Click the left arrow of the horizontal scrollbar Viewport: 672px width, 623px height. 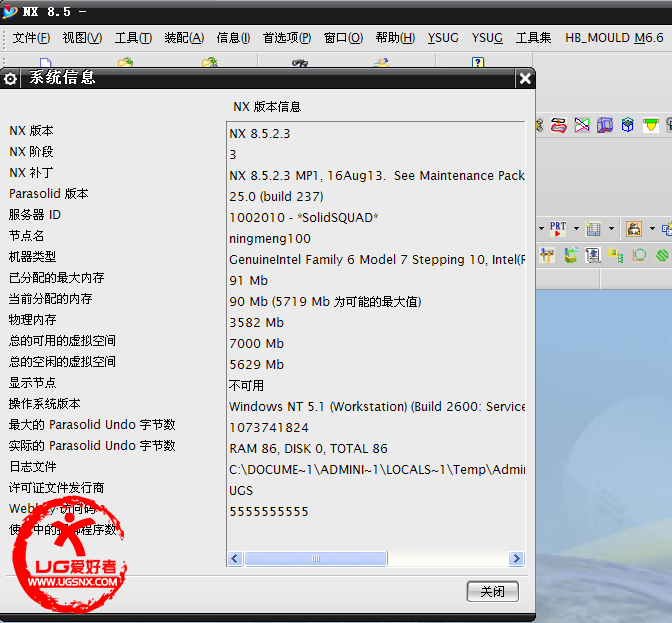pos(235,558)
